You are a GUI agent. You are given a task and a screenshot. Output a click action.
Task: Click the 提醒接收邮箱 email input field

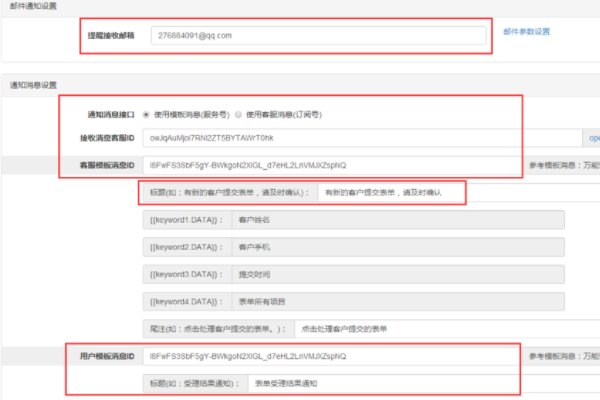tap(319, 36)
